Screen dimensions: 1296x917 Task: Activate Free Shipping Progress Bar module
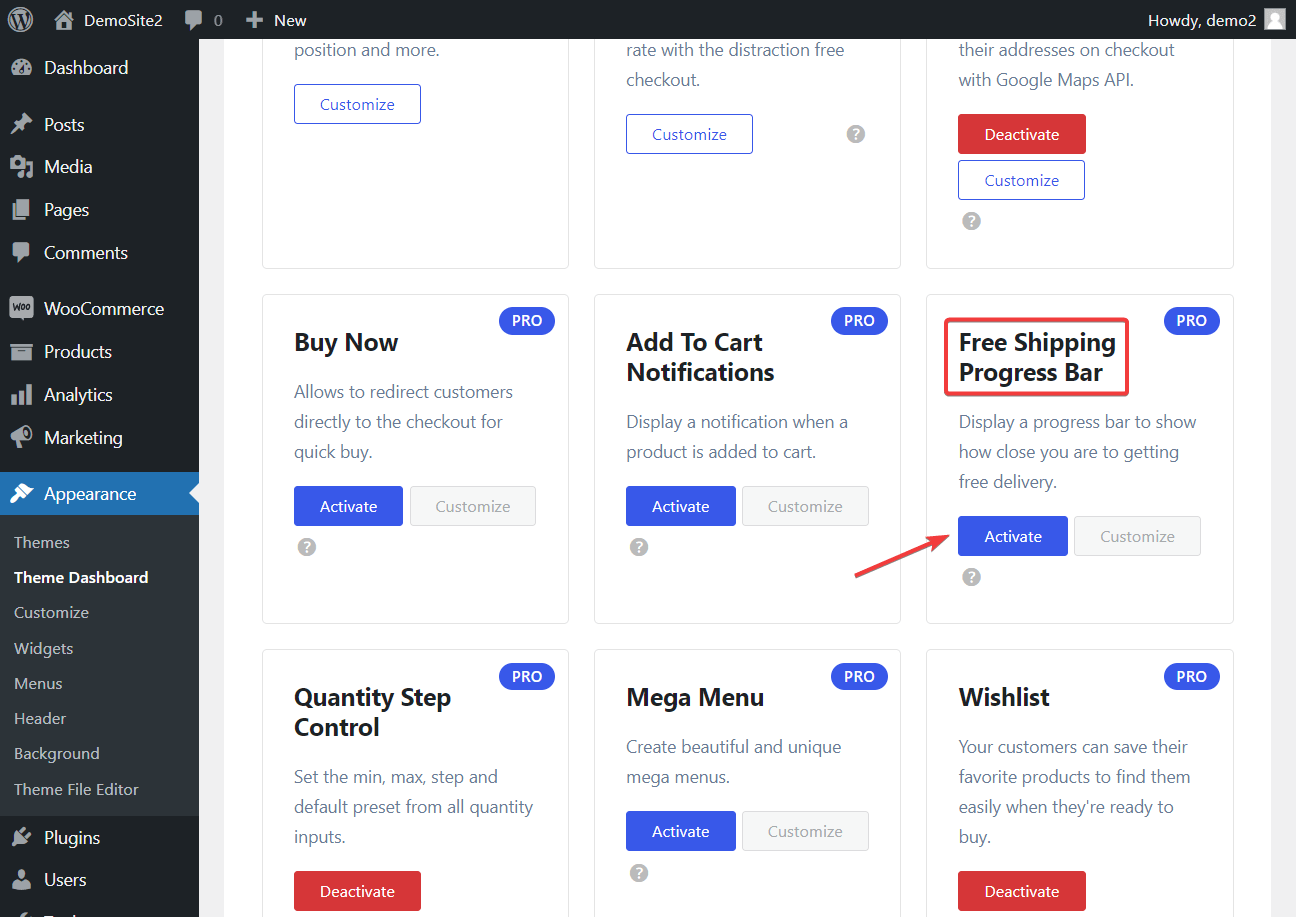click(x=1013, y=536)
